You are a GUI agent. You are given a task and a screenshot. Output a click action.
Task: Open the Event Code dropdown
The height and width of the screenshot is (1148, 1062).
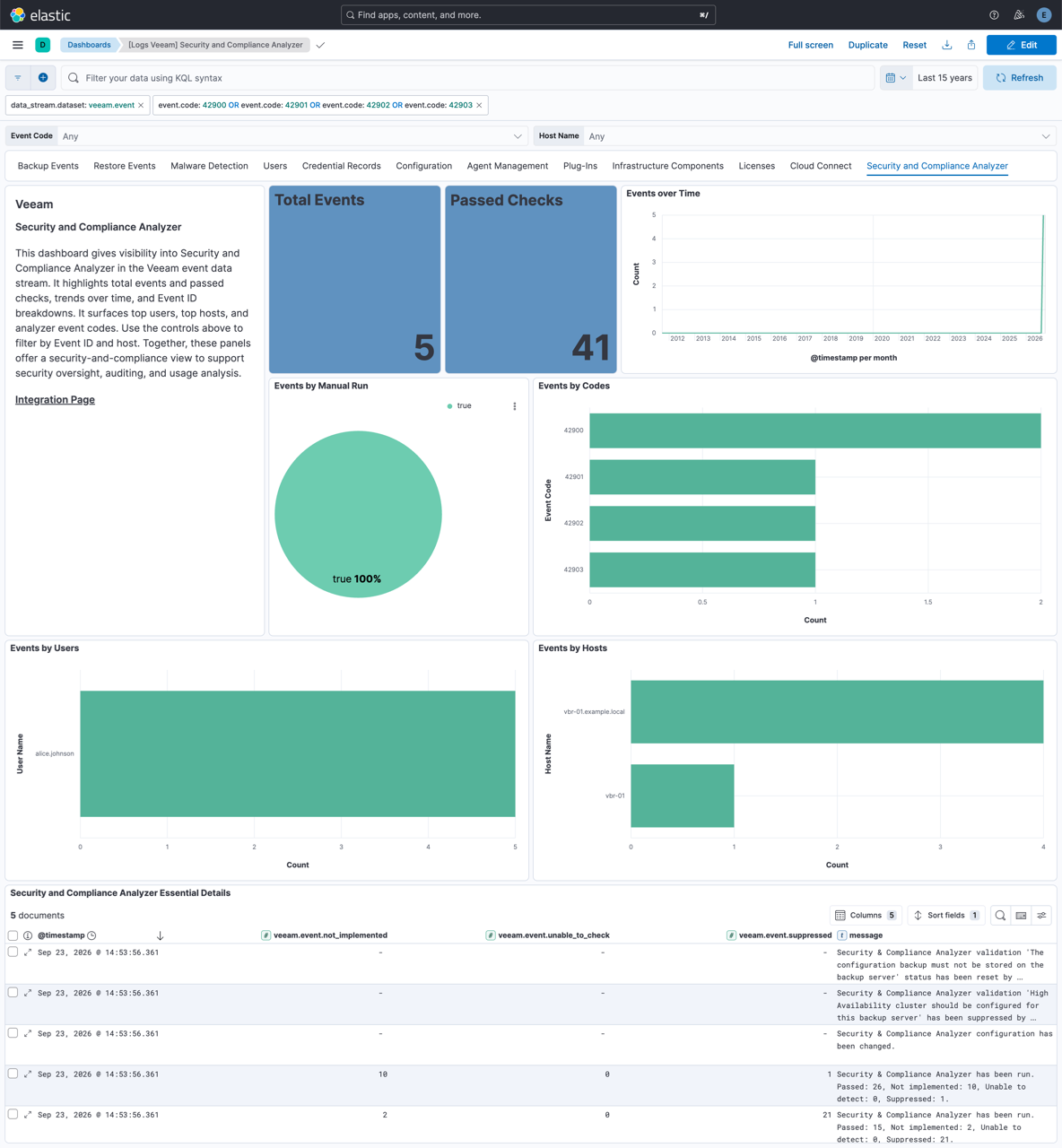292,136
